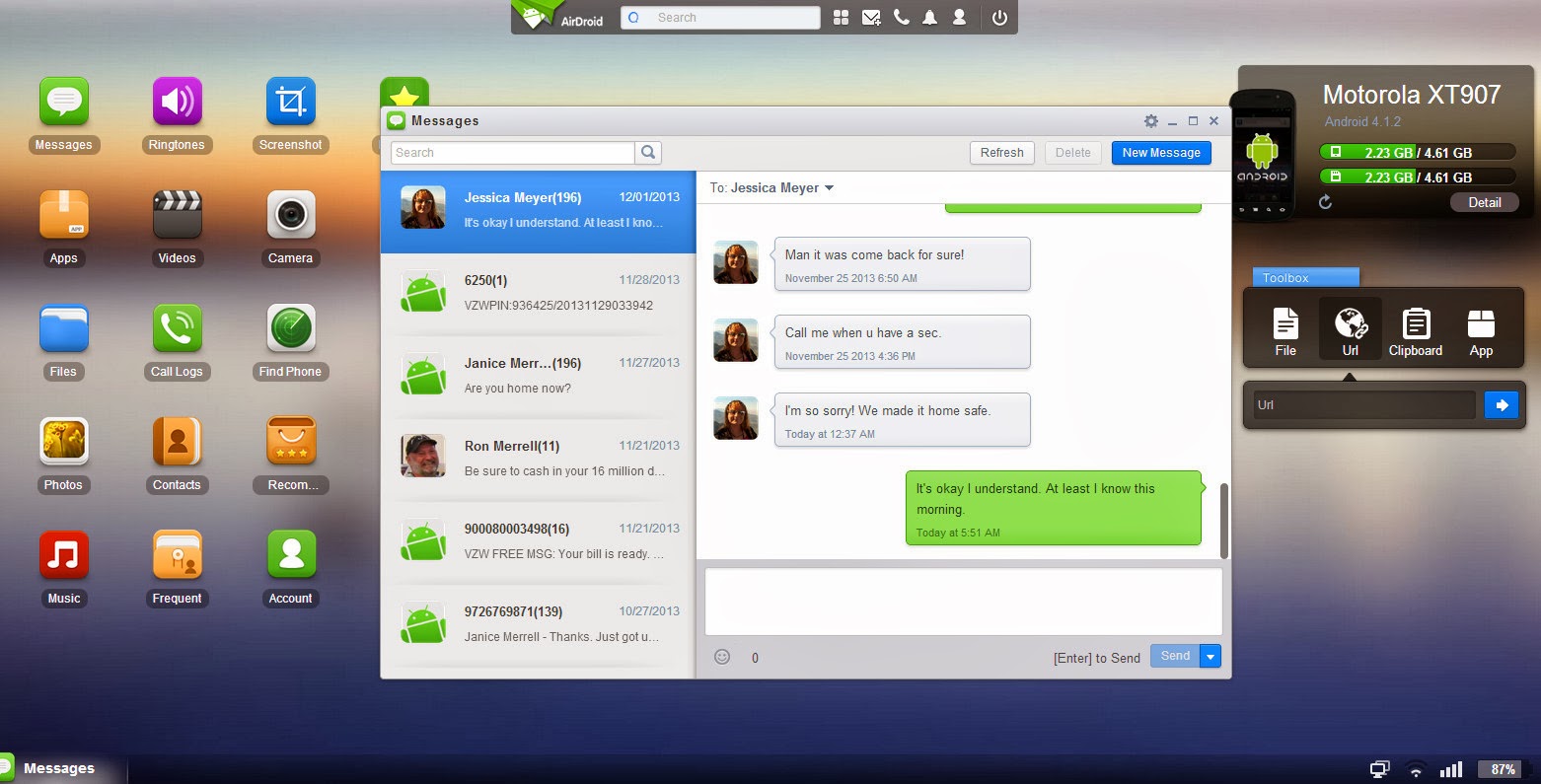
Task: Click the message compose text area
Action: pos(963,602)
